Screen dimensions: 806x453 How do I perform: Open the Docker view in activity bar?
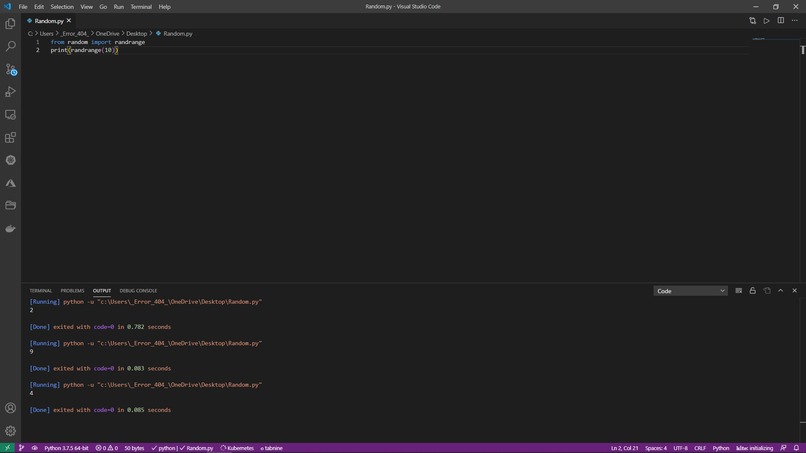click(x=10, y=228)
